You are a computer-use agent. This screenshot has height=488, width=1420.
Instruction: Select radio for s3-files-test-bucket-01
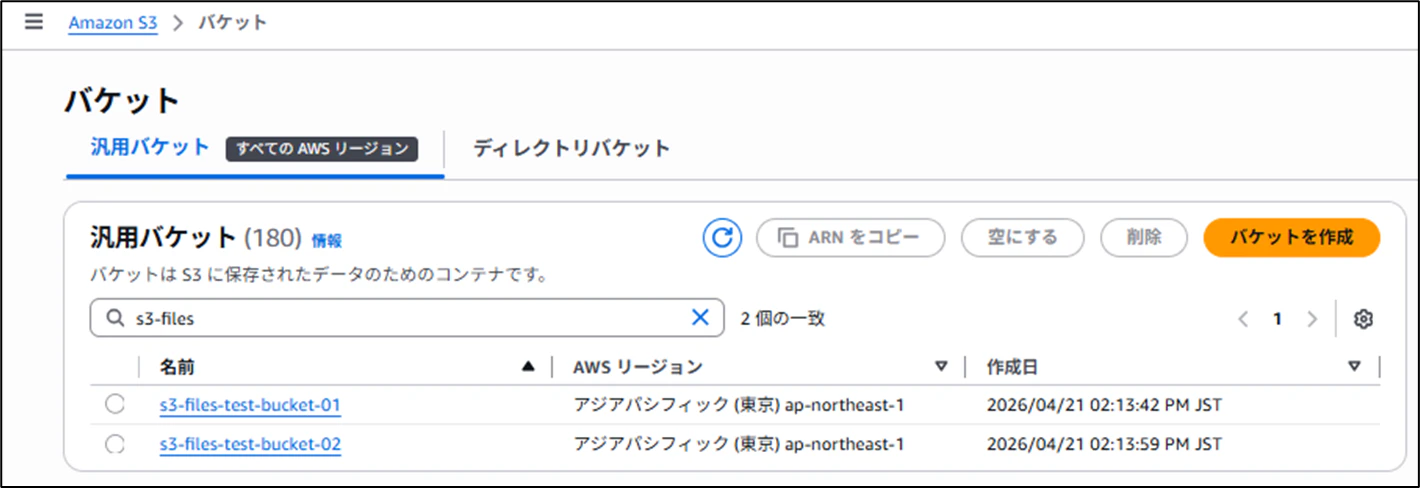[x=115, y=404]
